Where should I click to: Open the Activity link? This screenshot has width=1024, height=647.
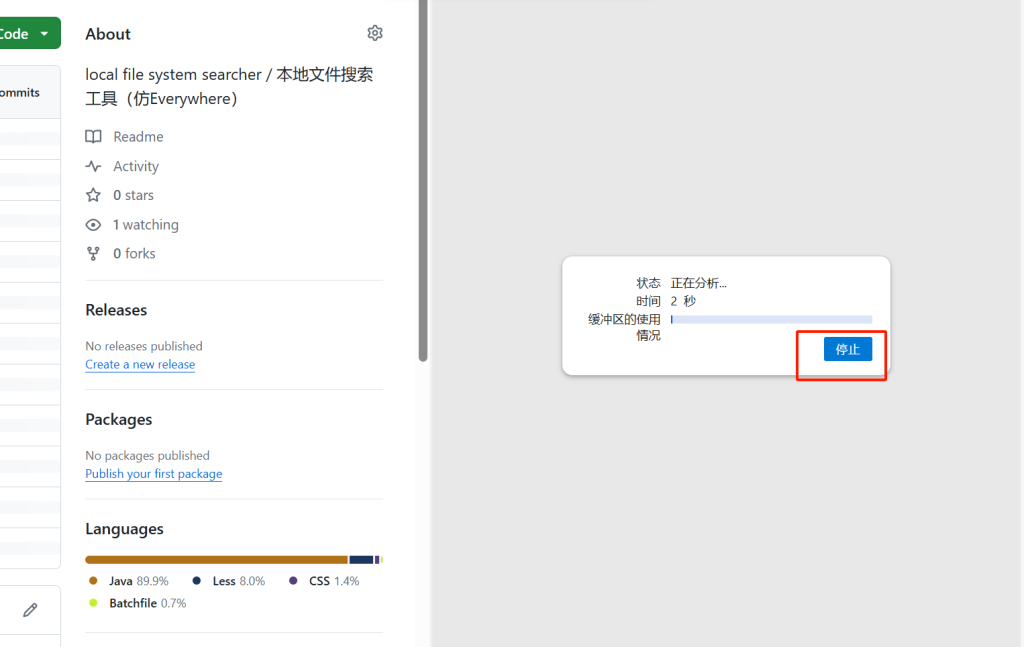coord(136,167)
